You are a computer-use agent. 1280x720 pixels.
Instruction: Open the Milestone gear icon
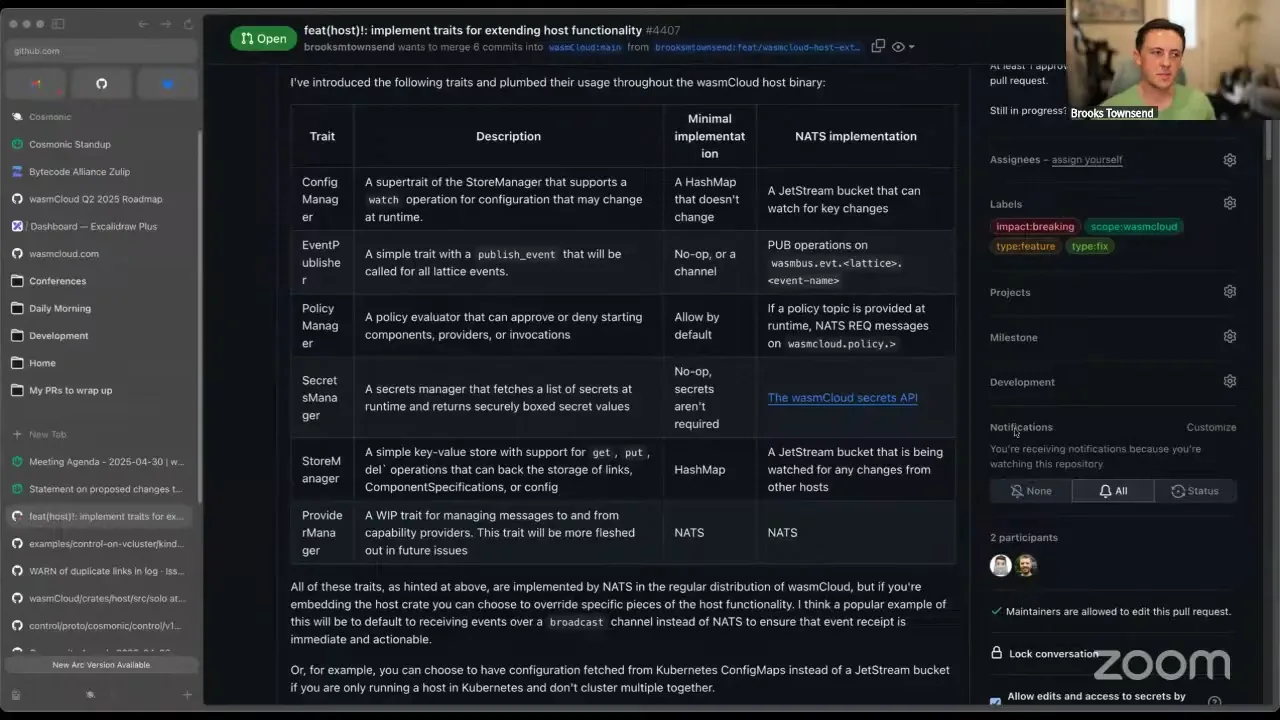tap(1230, 337)
